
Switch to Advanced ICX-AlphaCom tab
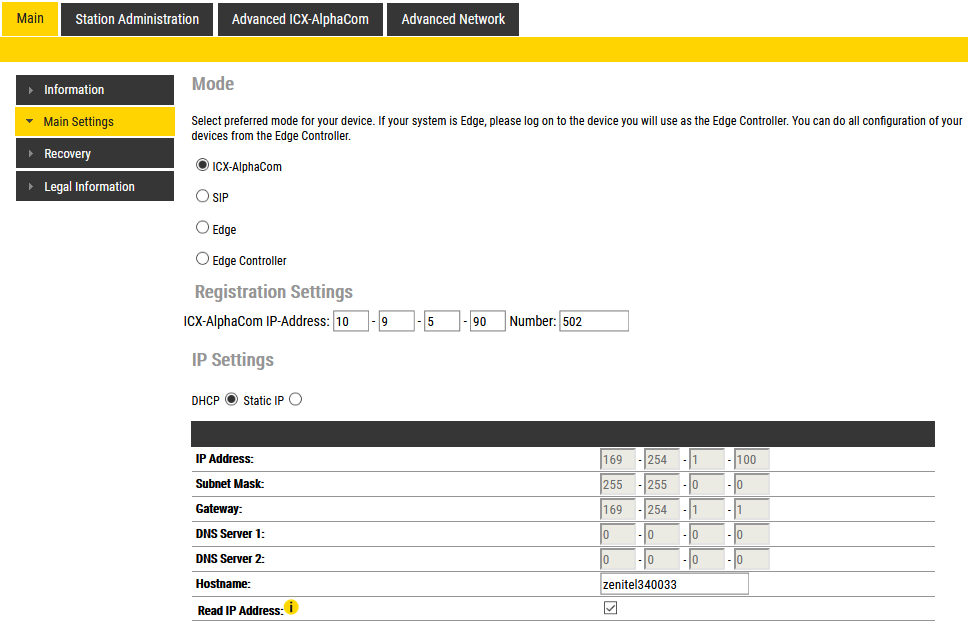(300, 19)
